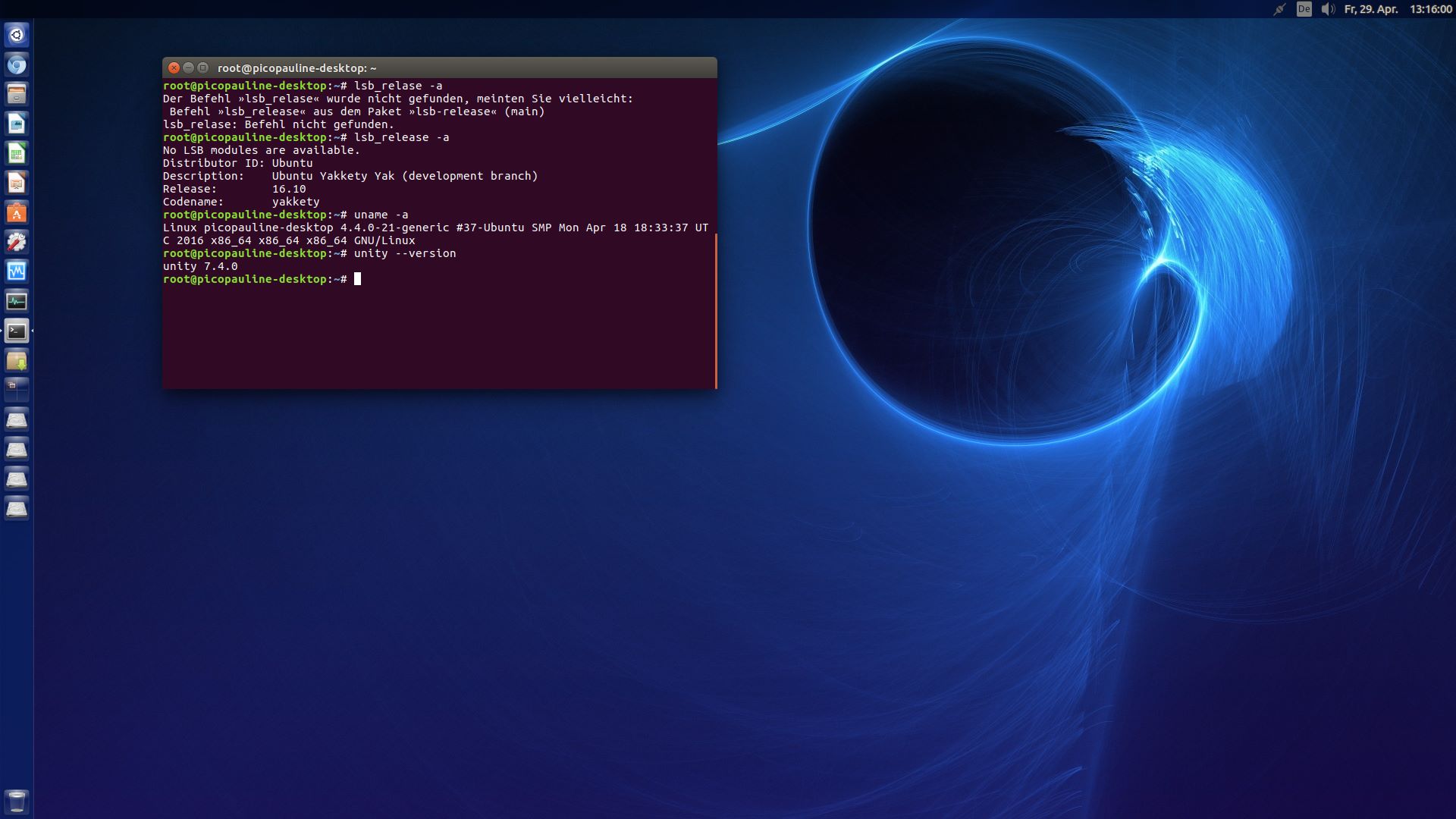Viewport: 1456px width, 819px height.
Task: Open LibreOffice Calc spreadsheet icon
Action: coord(17,153)
